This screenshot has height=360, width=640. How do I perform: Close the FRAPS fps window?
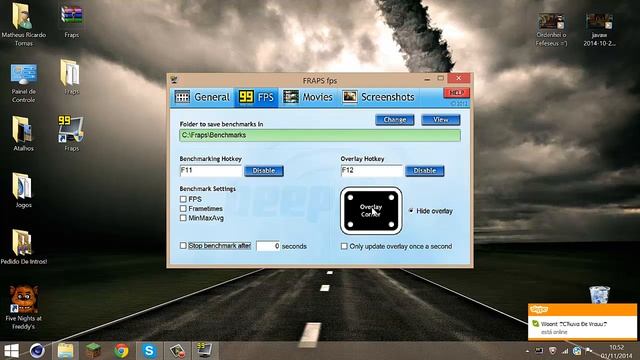459,78
